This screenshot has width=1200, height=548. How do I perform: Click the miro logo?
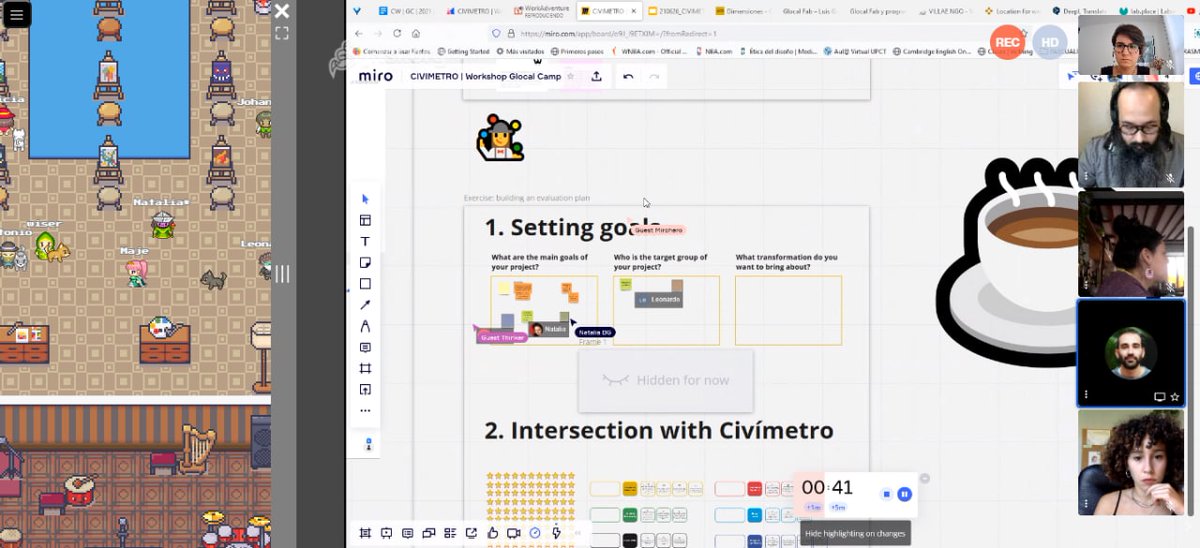tap(376, 76)
